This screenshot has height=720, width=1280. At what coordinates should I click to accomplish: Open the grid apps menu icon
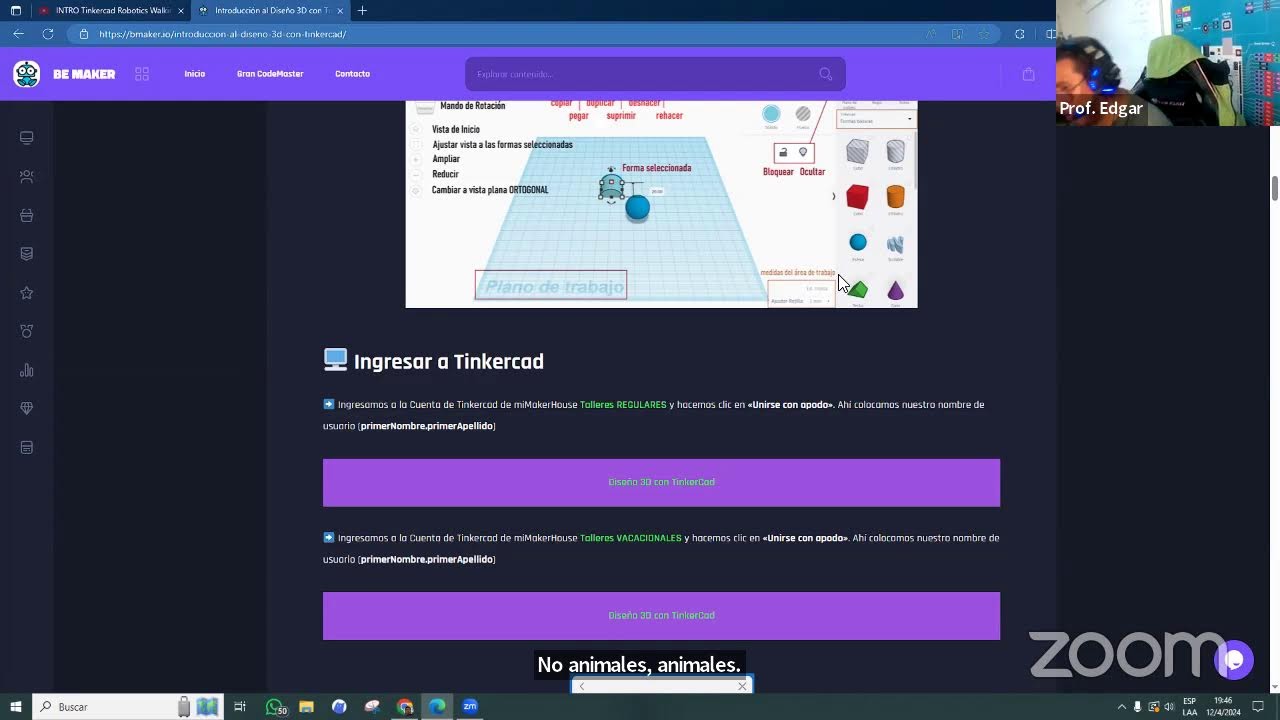[x=142, y=74]
